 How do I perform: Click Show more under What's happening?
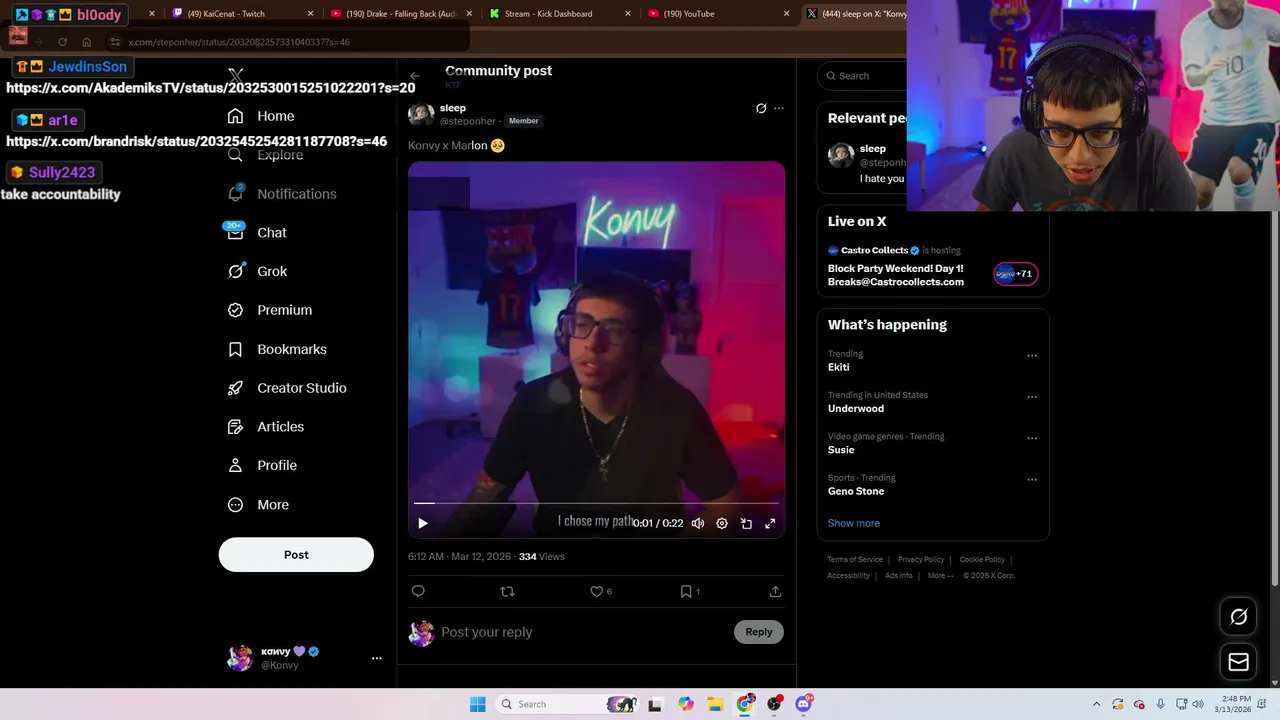tap(854, 523)
